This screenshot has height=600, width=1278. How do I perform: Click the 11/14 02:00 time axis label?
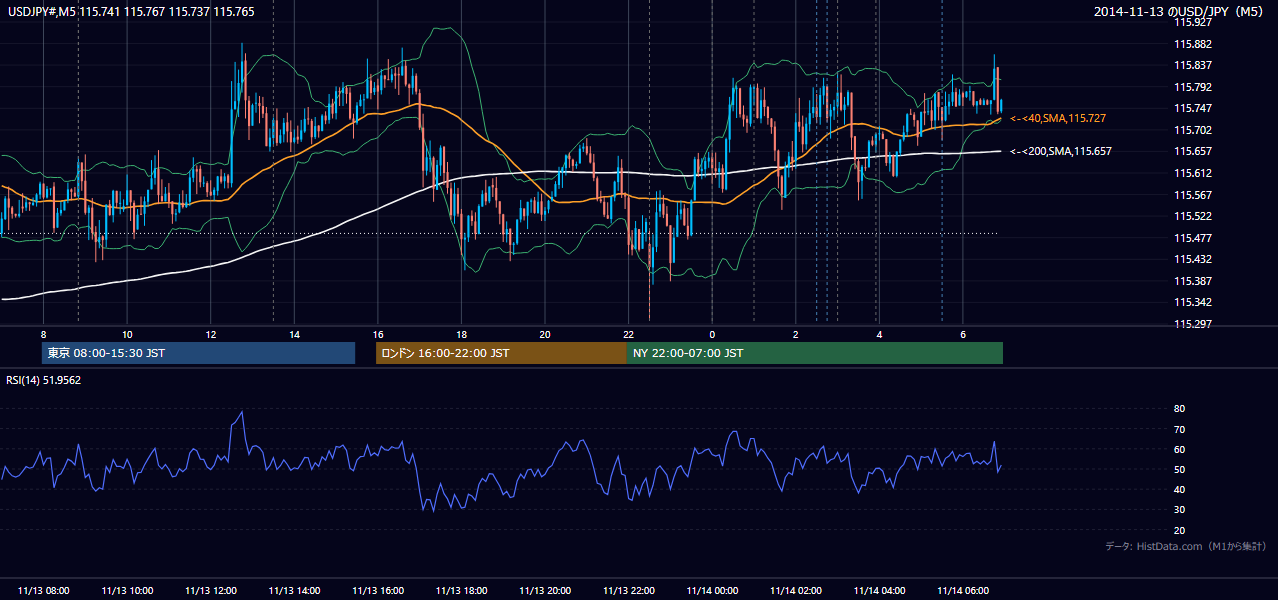point(795,590)
